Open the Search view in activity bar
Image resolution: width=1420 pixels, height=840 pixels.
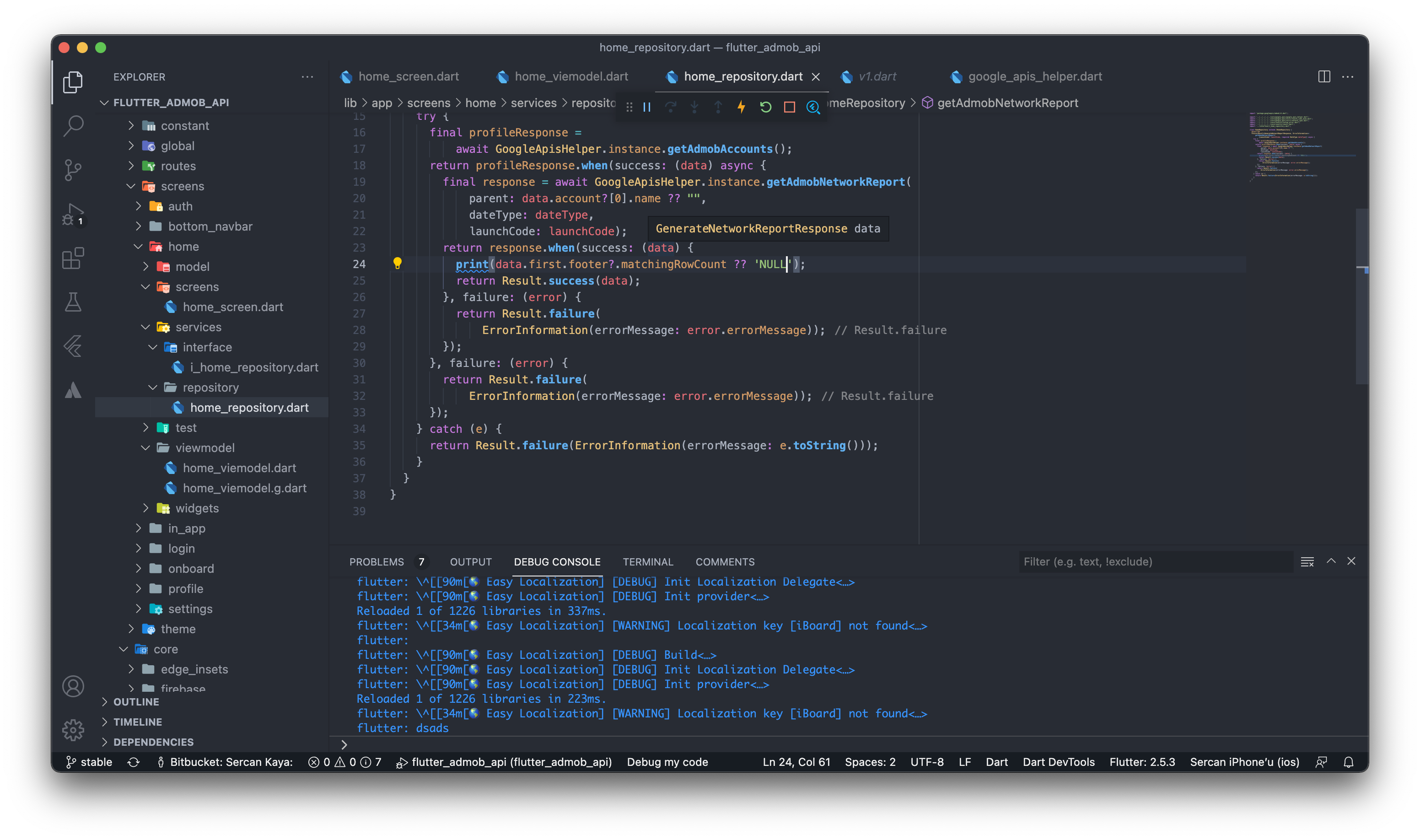tap(74, 126)
